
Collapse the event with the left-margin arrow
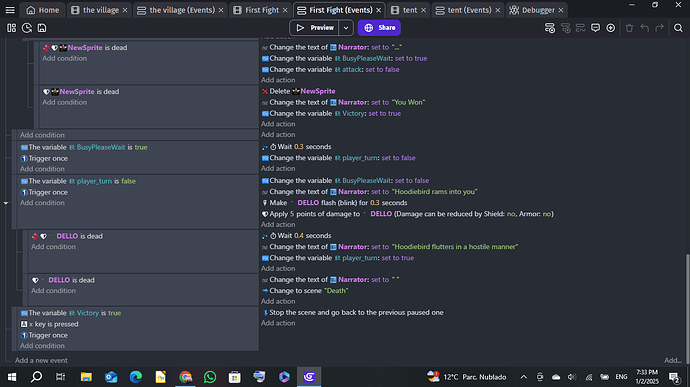(x=6, y=203)
